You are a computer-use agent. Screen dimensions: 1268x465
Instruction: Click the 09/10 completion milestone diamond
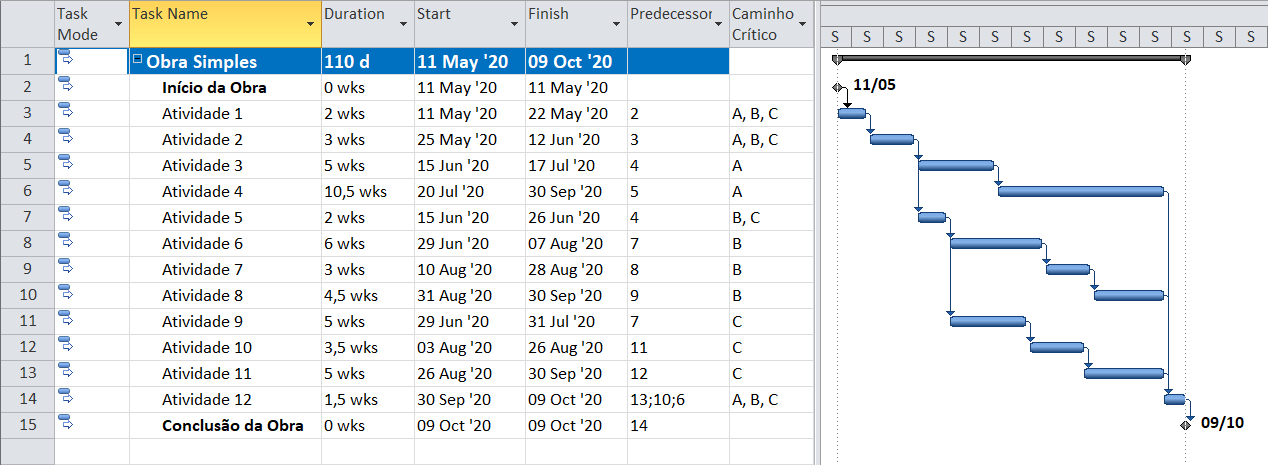click(x=1185, y=424)
